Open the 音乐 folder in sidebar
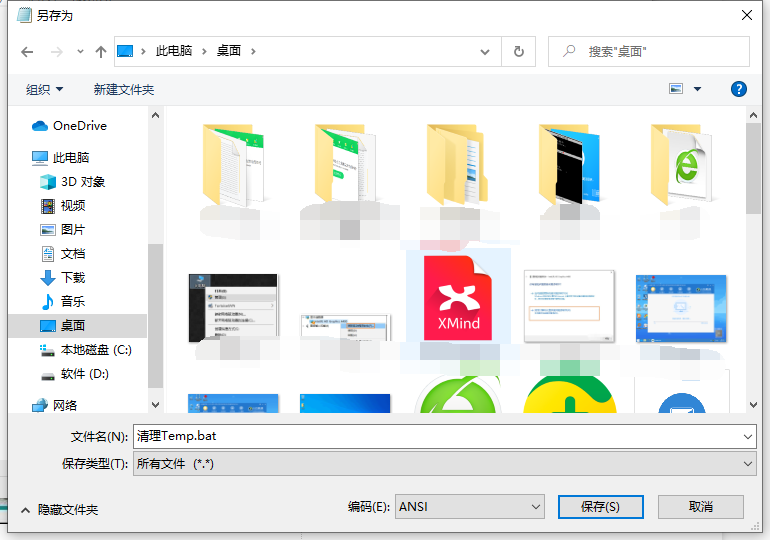The image size is (770, 540). point(73,302)
